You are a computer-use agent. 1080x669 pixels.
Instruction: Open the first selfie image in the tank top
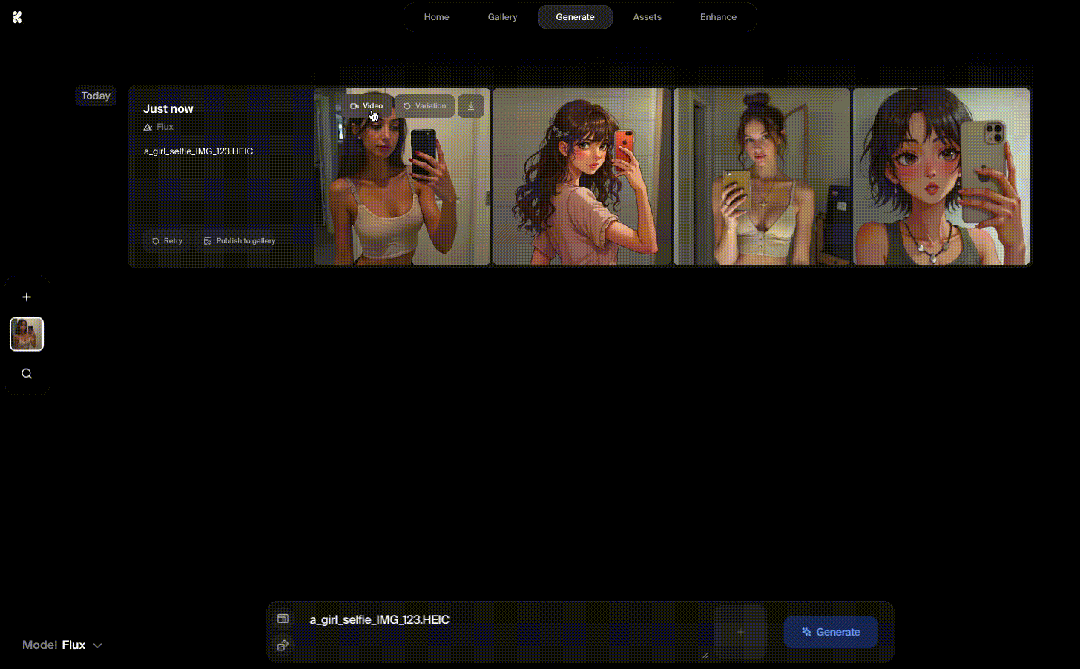(402, 176)
